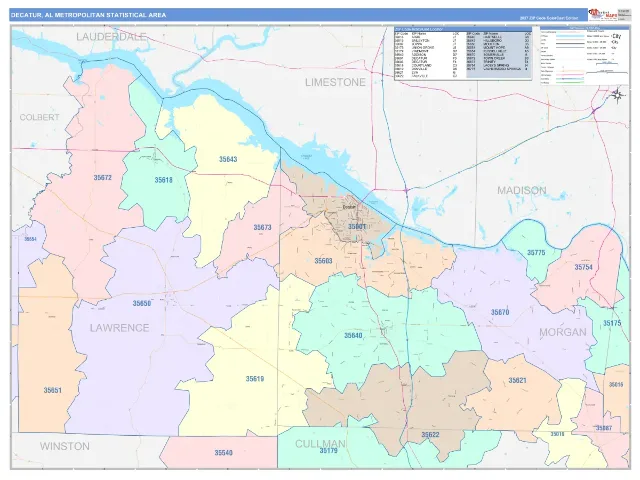Image resolution: width=640 pixels, height=480 pixels.
Task: Click the '2007 ZIP Code' subtitle in header
Action: [549, 18]
